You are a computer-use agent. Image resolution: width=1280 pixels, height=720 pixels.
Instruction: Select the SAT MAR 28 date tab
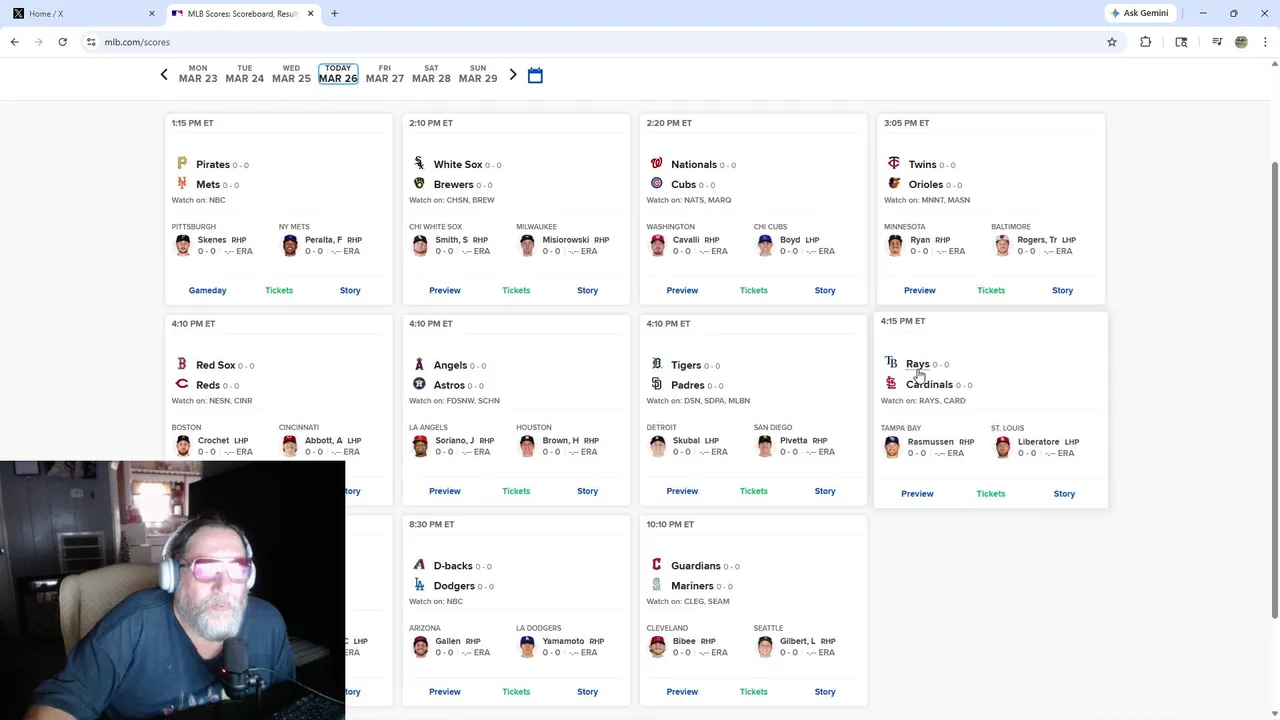(431, 74)
